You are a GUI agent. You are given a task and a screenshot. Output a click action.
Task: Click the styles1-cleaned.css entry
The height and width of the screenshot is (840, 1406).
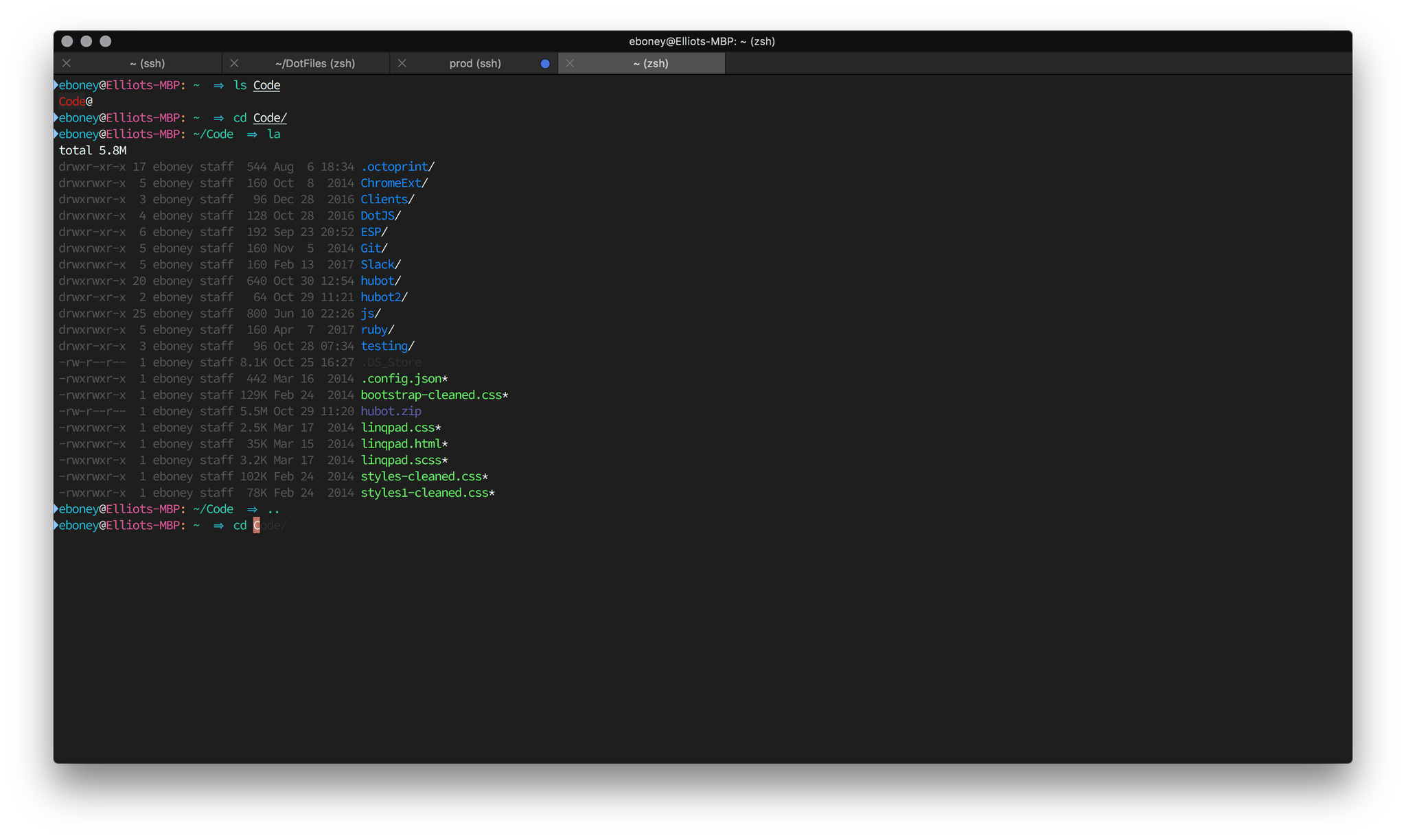[x=424, y=493]
